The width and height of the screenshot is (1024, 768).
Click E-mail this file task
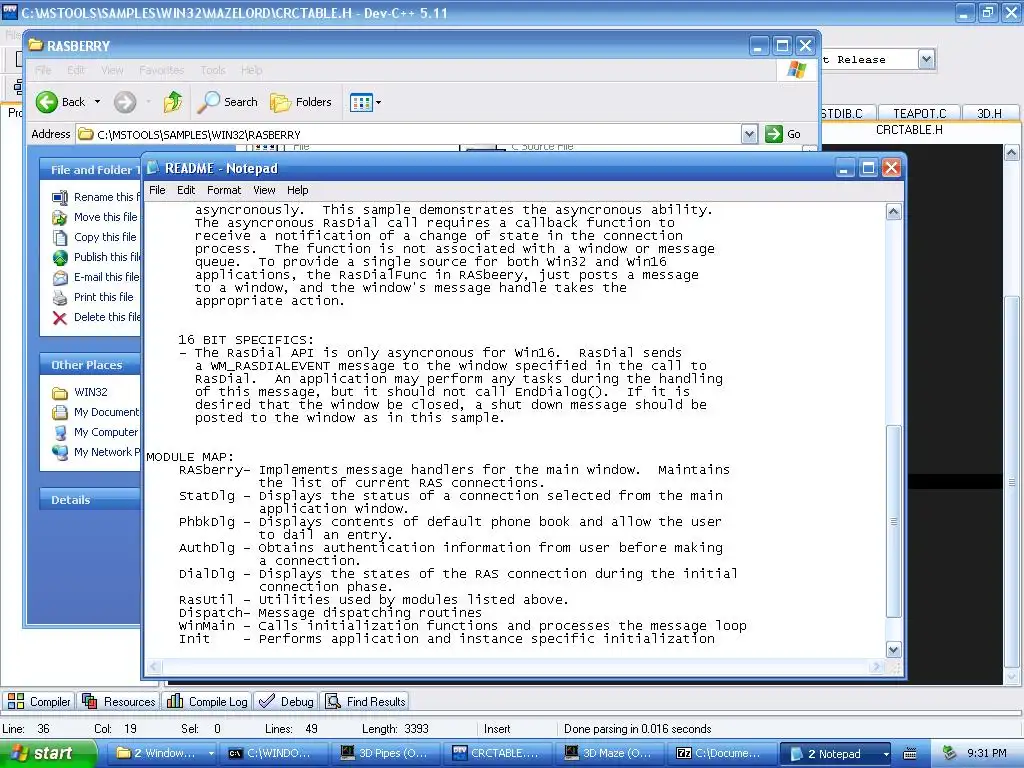(x=106, y=277)
